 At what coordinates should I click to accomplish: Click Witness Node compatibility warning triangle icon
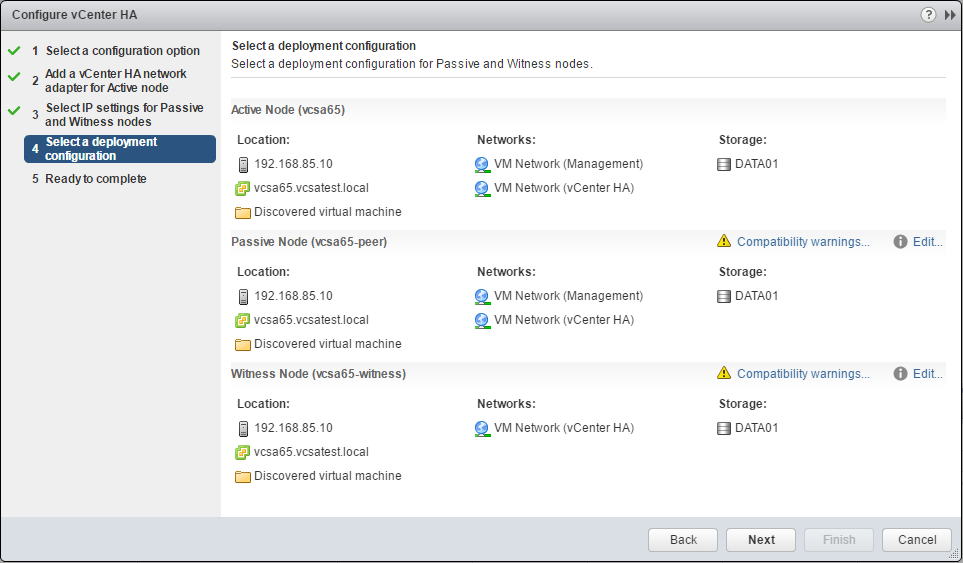[724, 374]
